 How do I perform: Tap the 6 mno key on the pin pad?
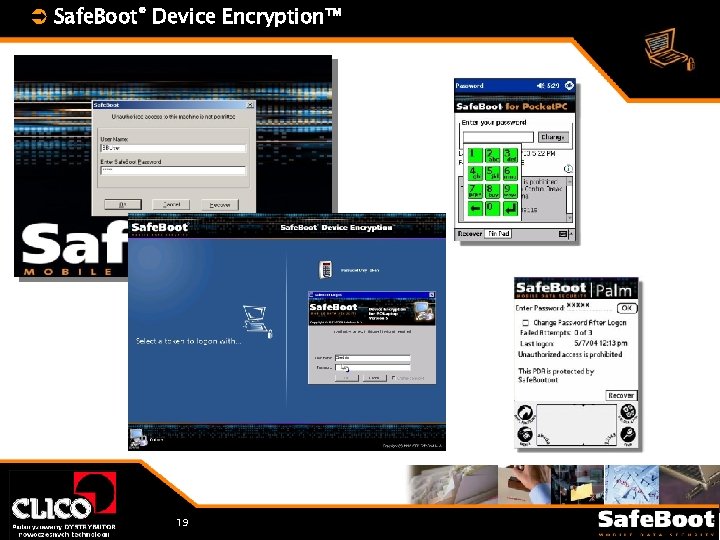click(510, 173)
